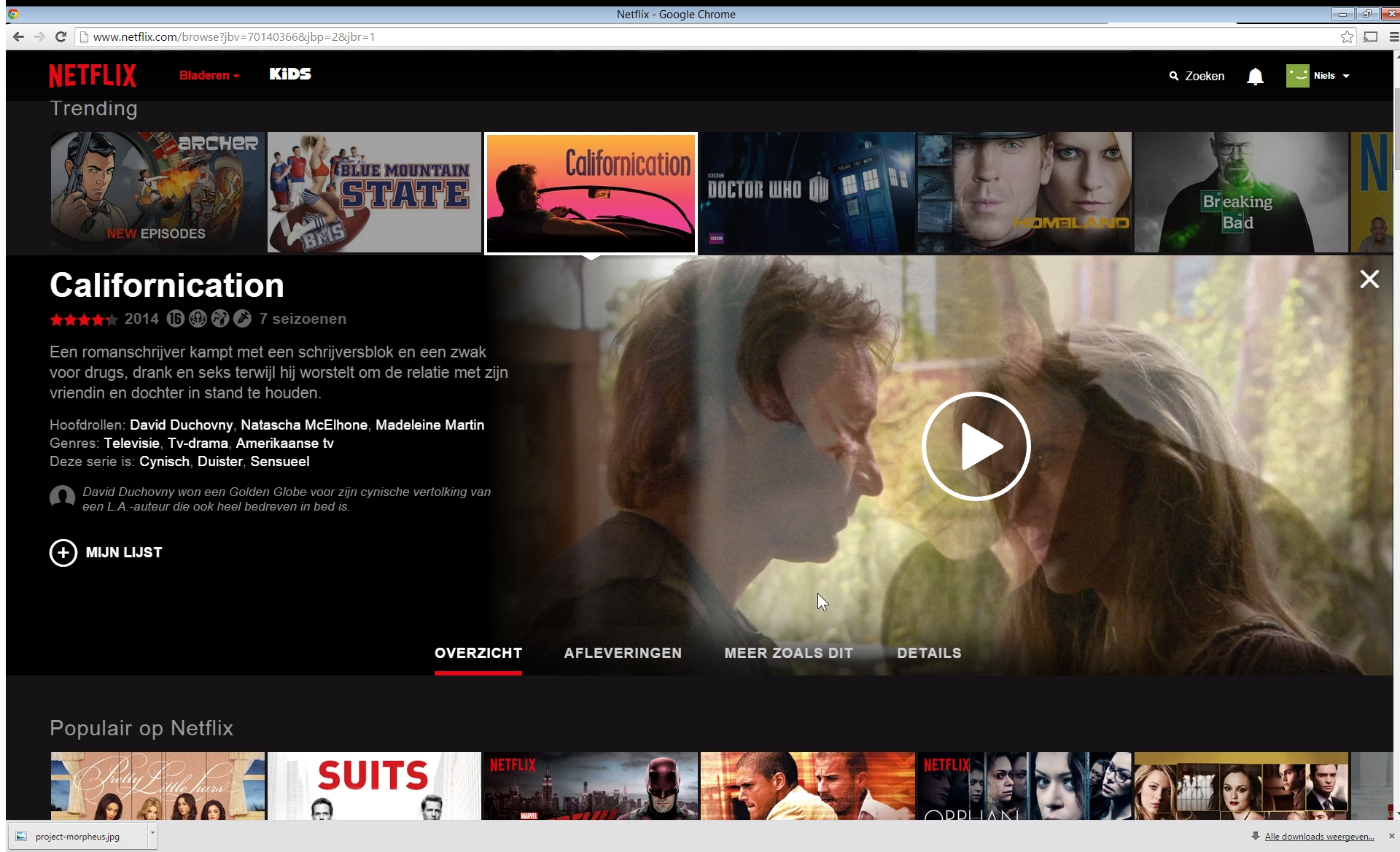
Task: Click the Zoeken search icon
Action: pos(1174,76)
